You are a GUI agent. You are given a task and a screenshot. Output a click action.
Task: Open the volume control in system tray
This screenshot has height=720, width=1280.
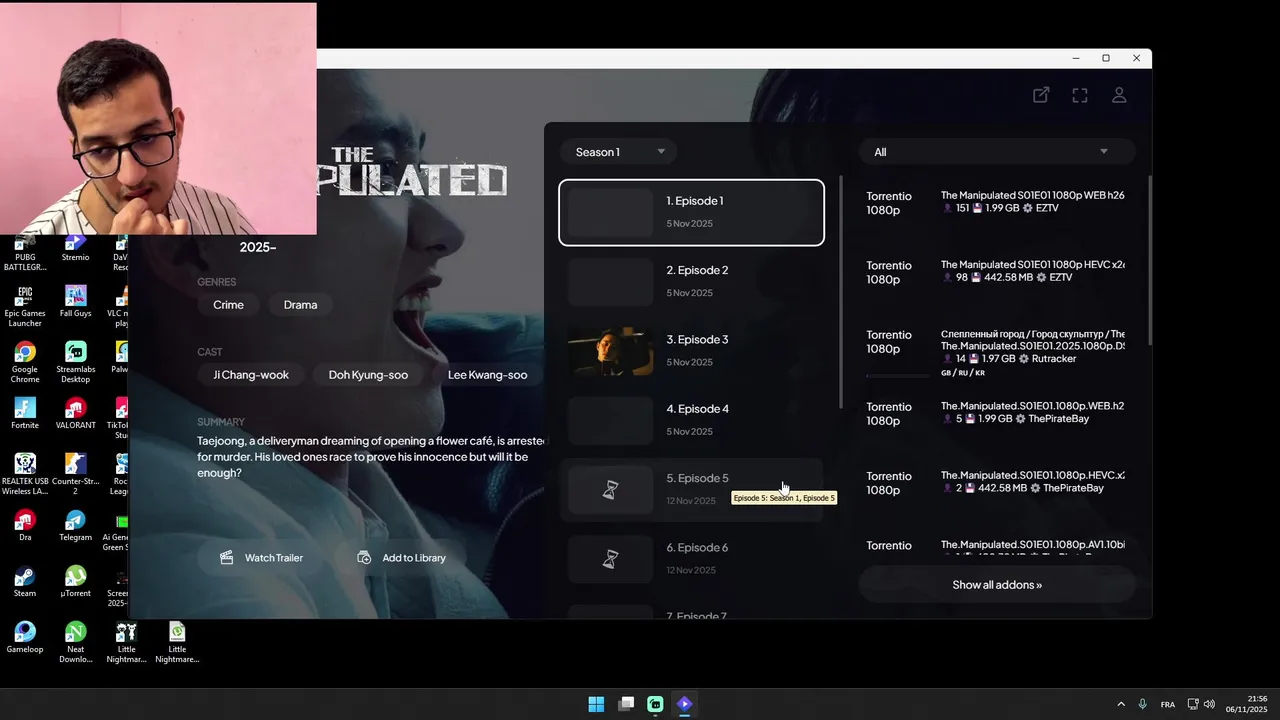1210,704
